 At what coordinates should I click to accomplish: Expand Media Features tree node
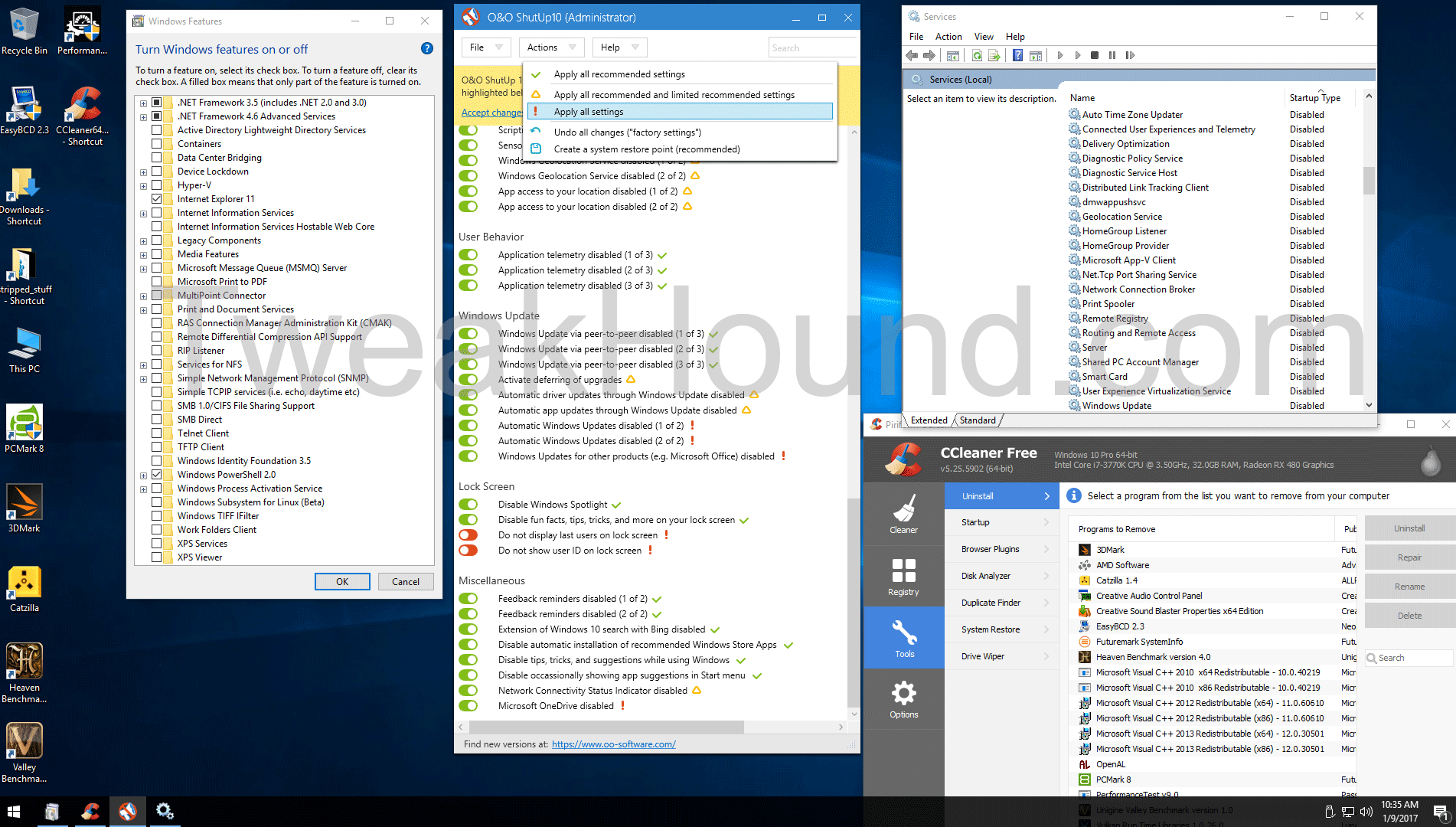tap(143, 254)
